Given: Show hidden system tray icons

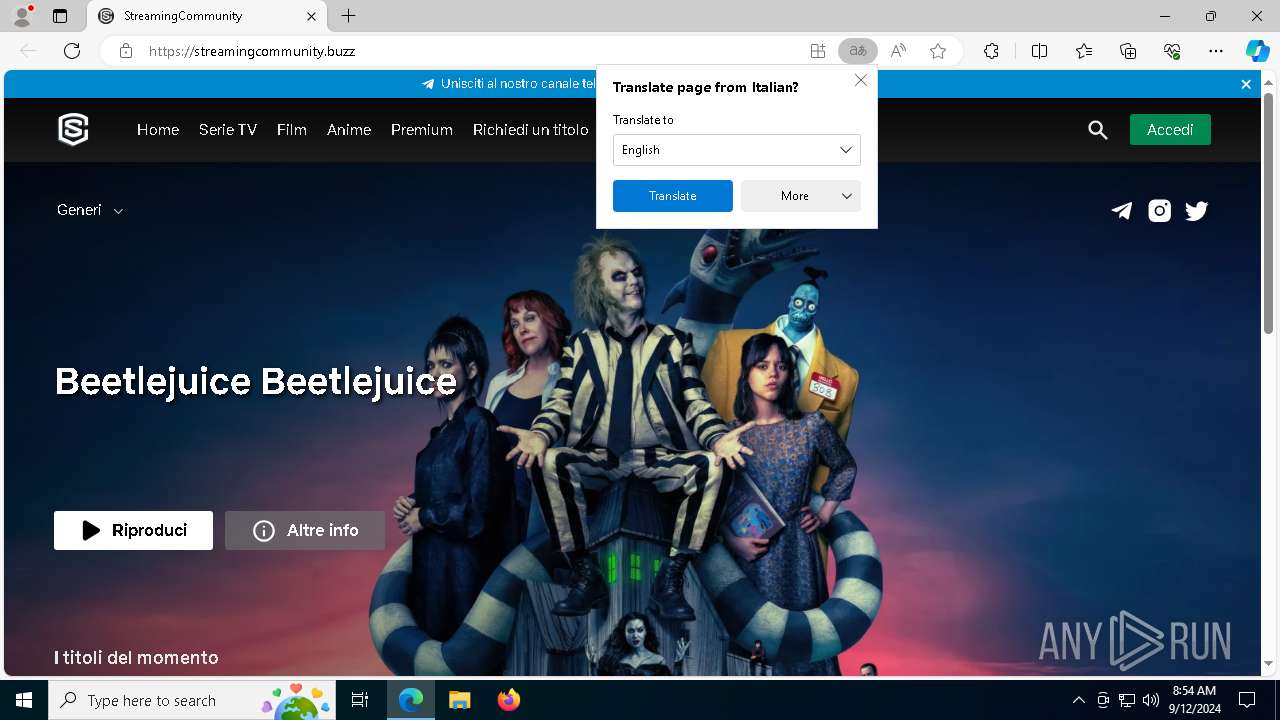Looking at the screenshot, I should click(x=1078, y=700).
